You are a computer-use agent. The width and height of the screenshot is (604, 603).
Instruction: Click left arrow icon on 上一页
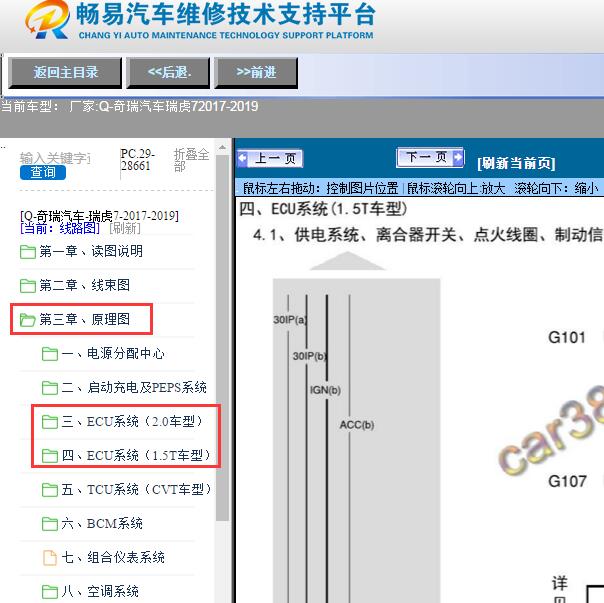point(243,158)
